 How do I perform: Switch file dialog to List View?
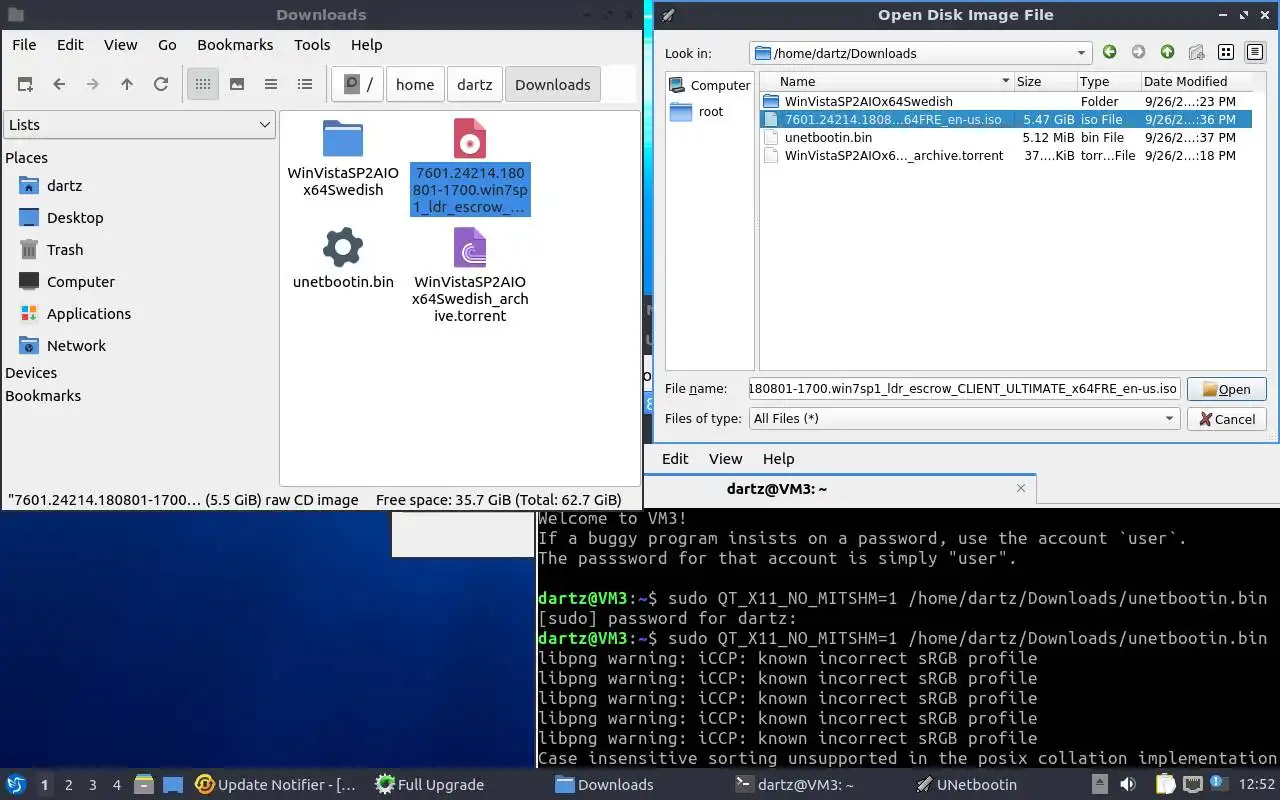pos(1226,53)
